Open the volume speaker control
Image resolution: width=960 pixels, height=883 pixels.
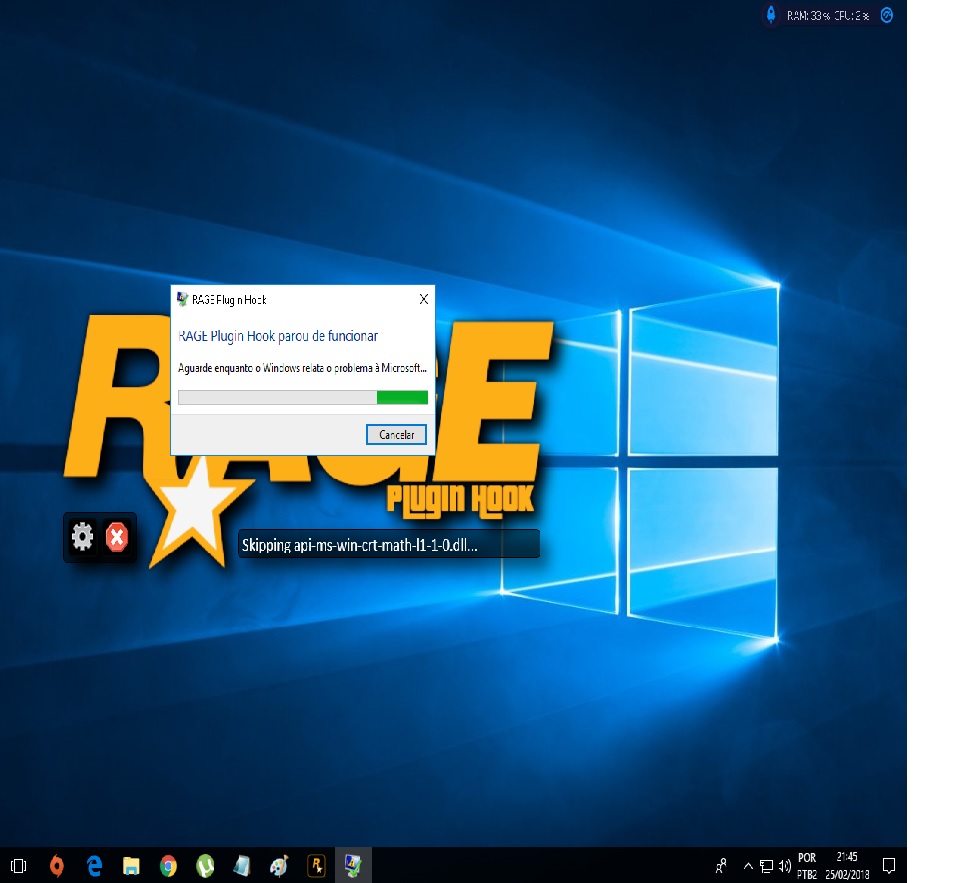(x=785, y=865)
